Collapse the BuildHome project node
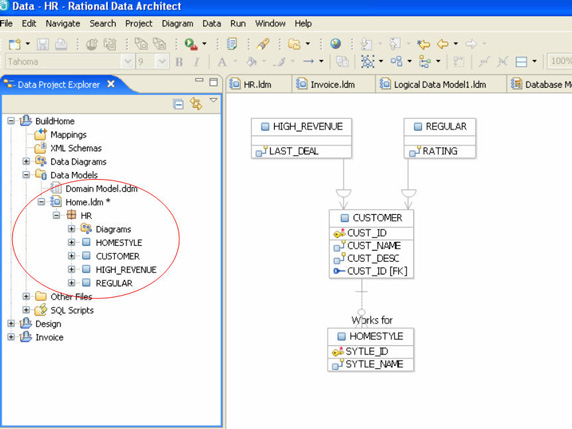The height and width of the screenshot is (429, 572). coord(11,120)
